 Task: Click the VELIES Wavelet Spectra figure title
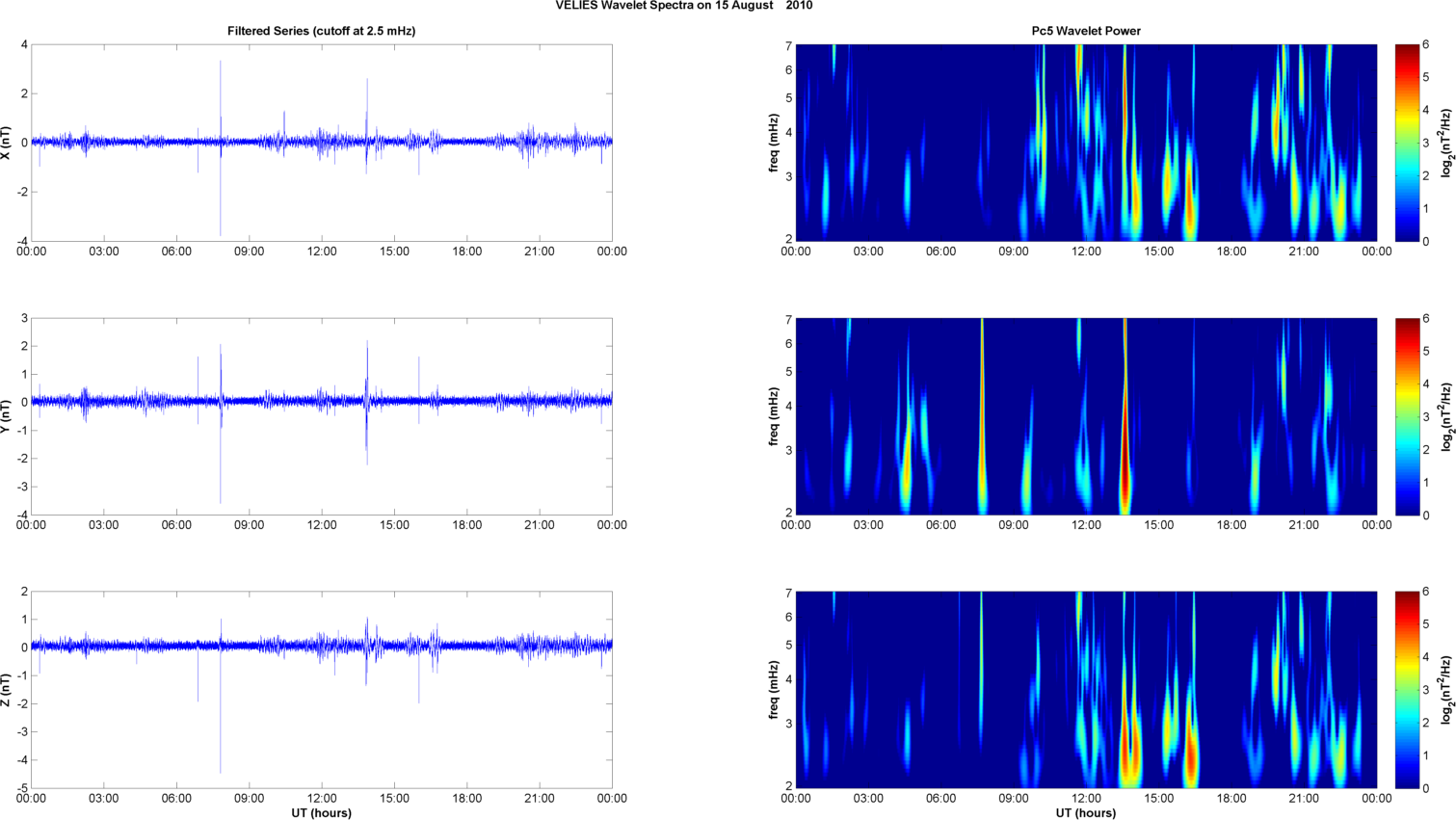click(x=683, y=6)
